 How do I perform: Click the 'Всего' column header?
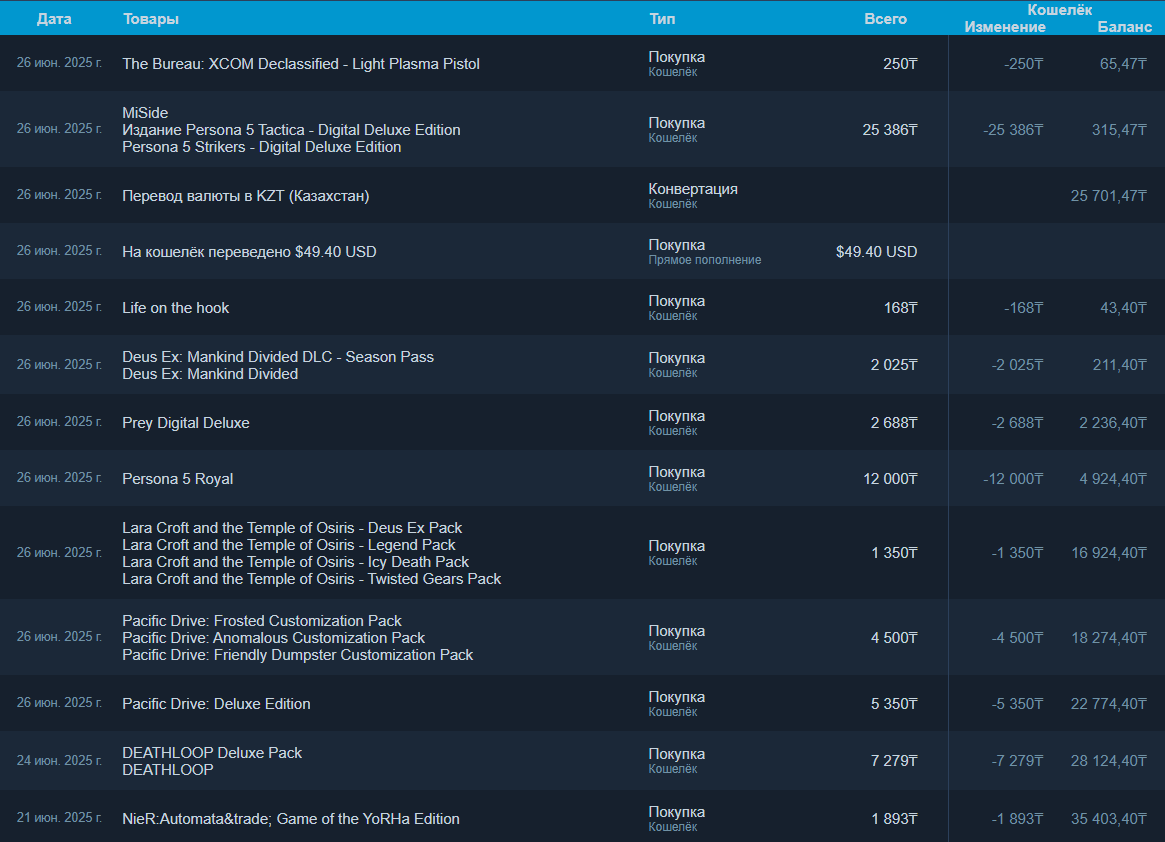pos(885,19)
